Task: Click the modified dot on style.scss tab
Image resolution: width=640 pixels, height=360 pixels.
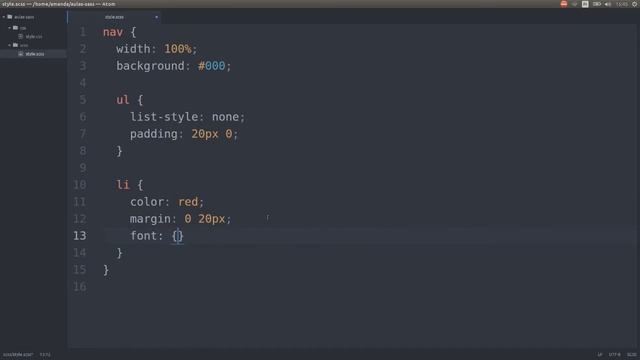Action: click(x=156, y=17)
